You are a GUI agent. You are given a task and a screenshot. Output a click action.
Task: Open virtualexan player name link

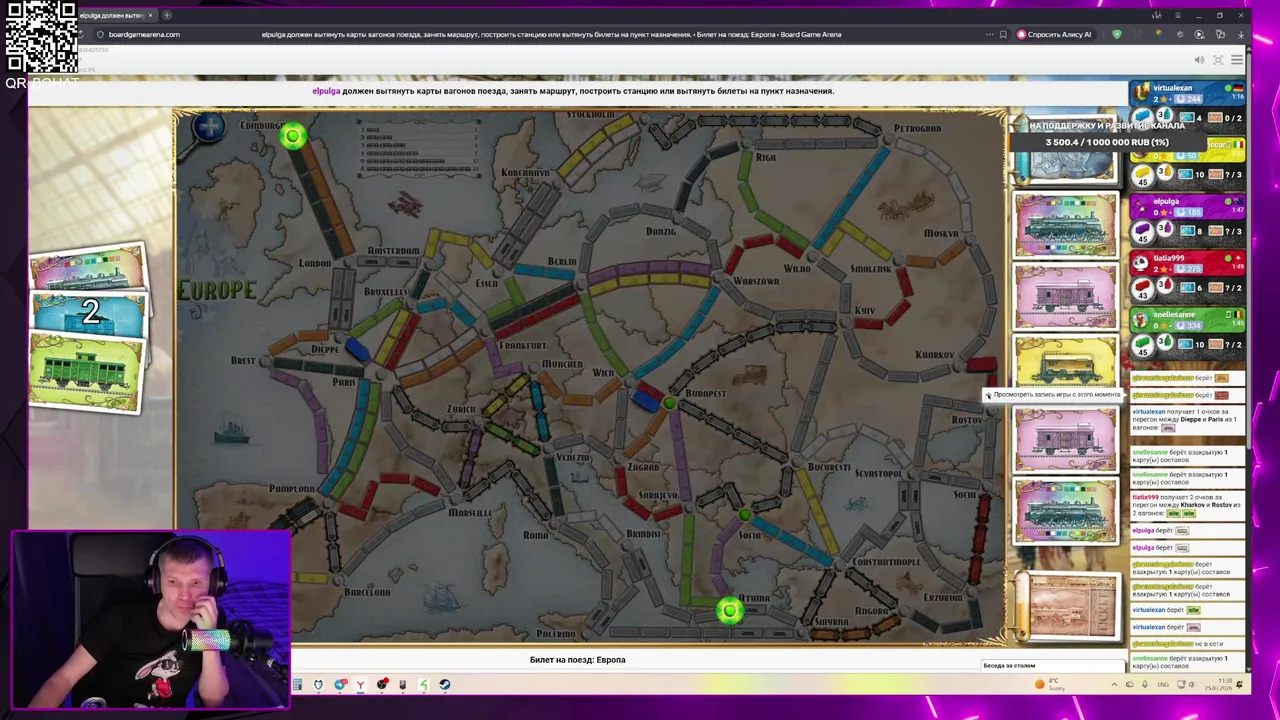coord(1173,88)
